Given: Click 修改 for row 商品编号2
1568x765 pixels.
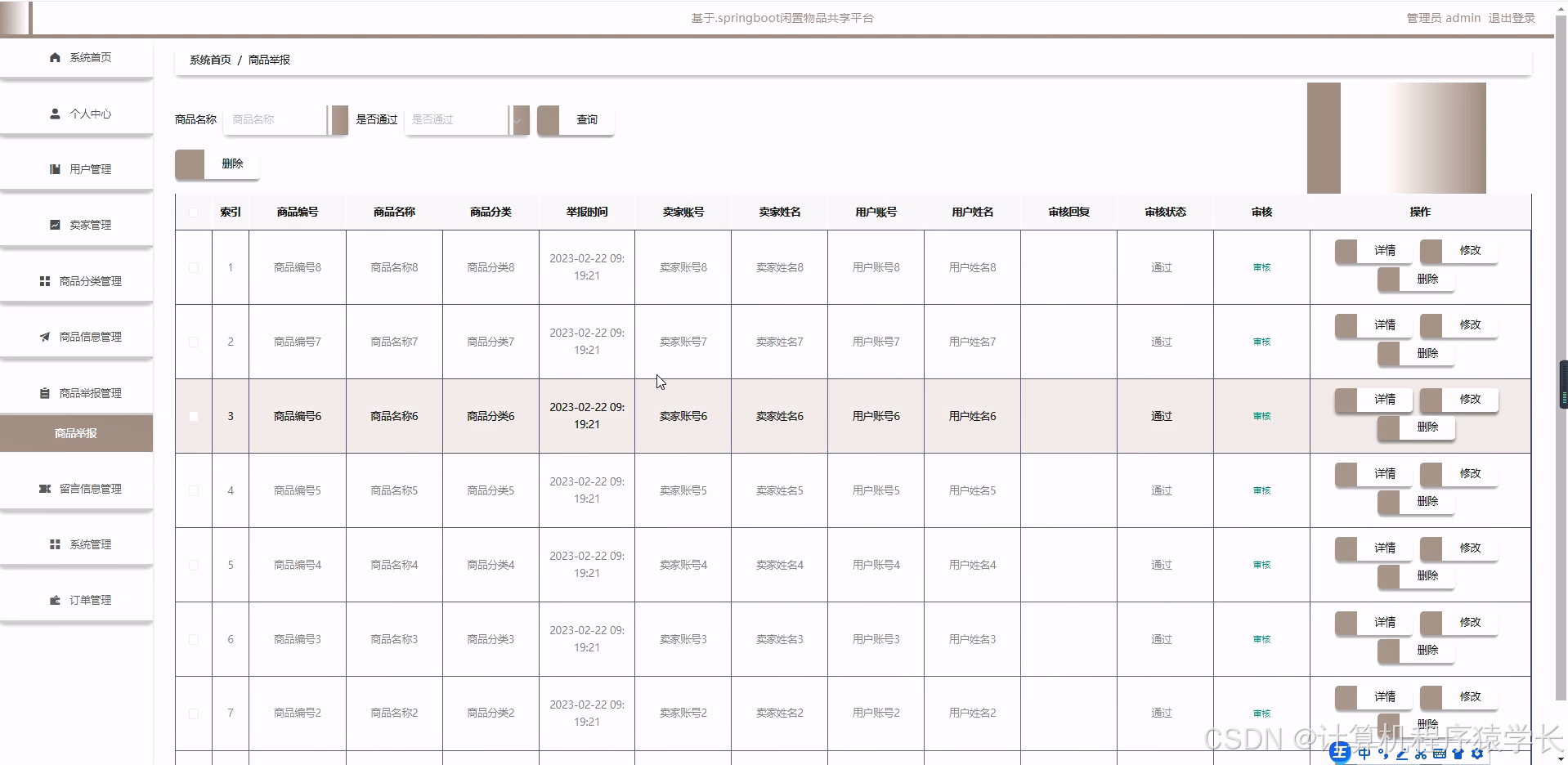Looking at the screenshot, I should pos(1459,697).
